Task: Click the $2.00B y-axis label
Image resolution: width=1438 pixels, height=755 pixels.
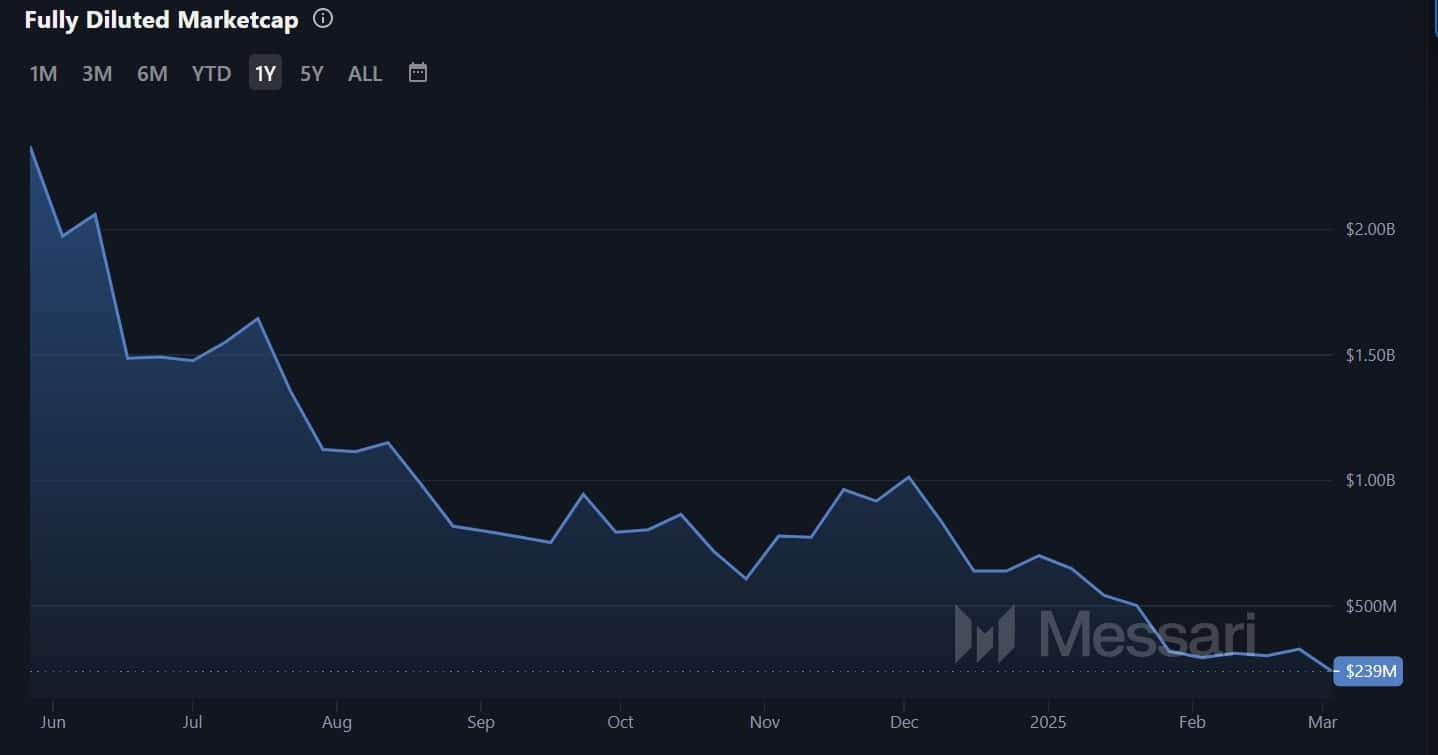Action: 1370,229
